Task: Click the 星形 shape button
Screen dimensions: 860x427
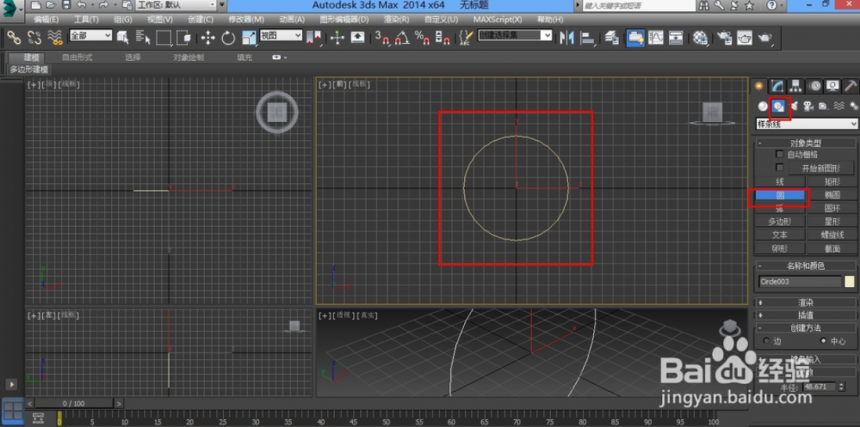Action: (x=832, y=221)
